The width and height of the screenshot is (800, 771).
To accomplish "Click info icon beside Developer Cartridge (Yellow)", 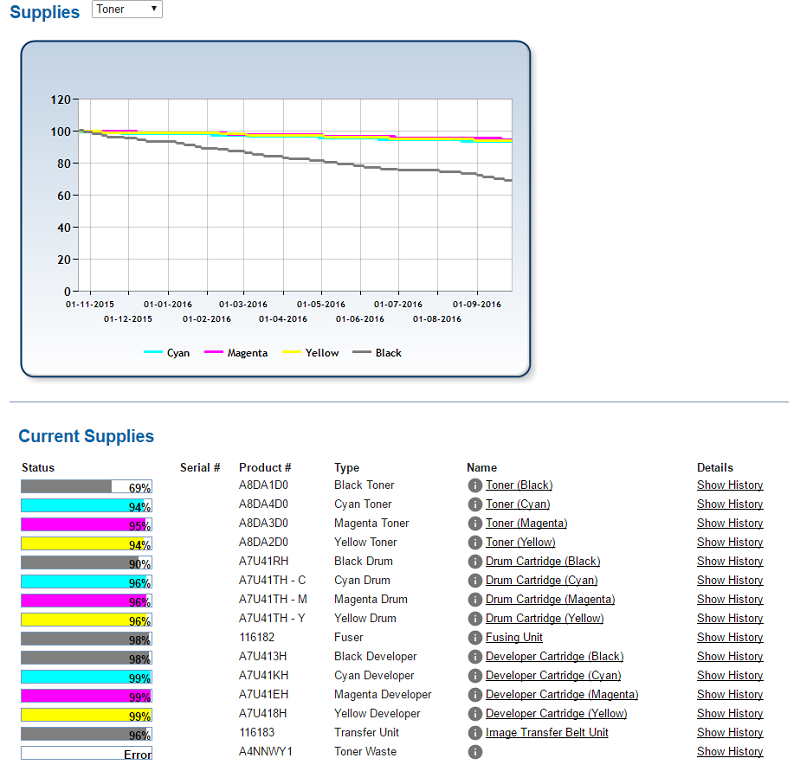I will [474, 714].
